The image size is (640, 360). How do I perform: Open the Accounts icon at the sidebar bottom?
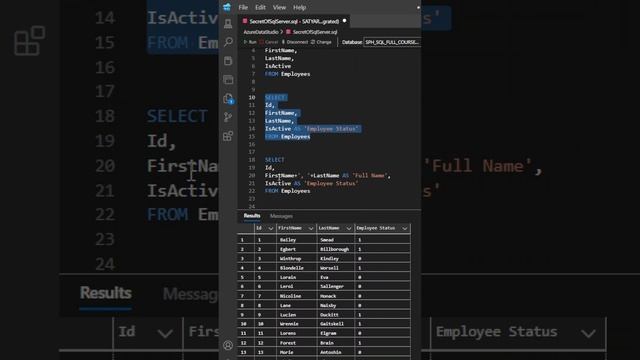(x=228, y=345)
